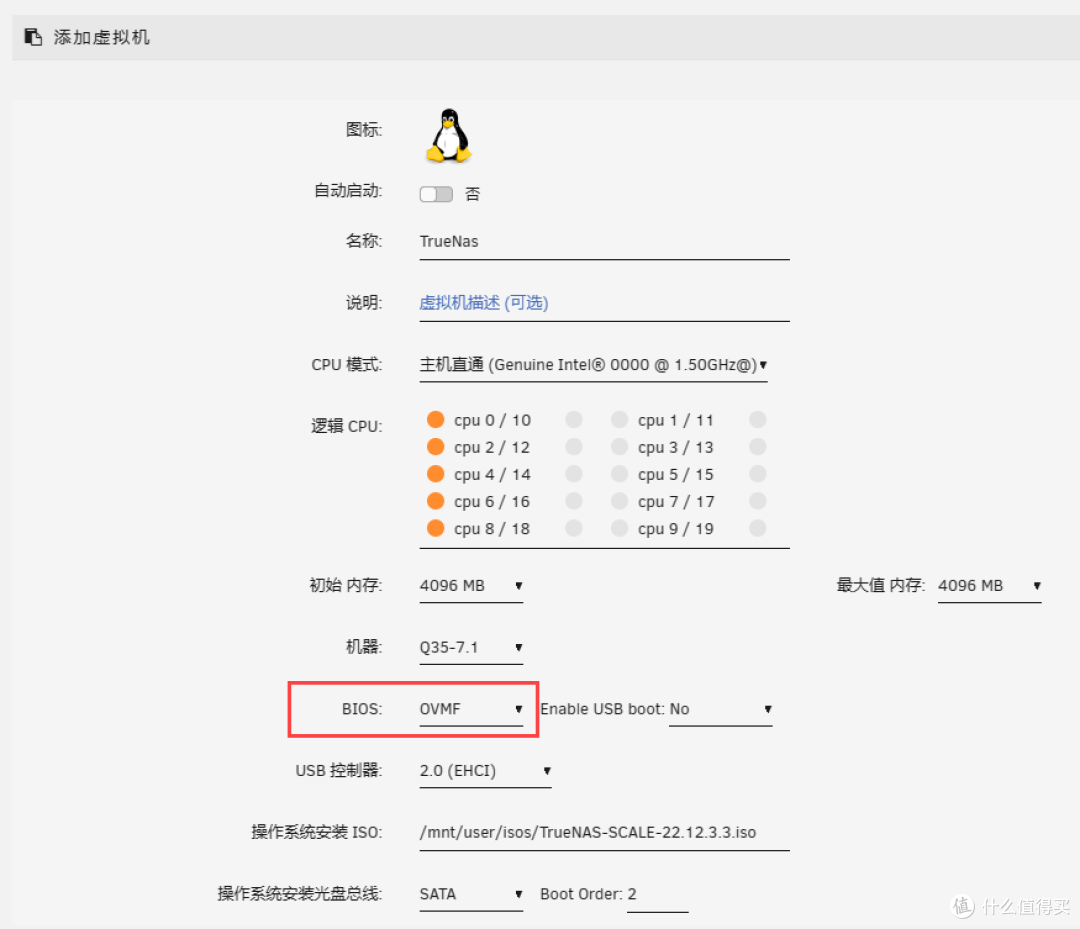Click the 逻辑 CPU: label
The width and height of the screenshot is (1080, 929).
pyautogui.click(x=346, y=426)
